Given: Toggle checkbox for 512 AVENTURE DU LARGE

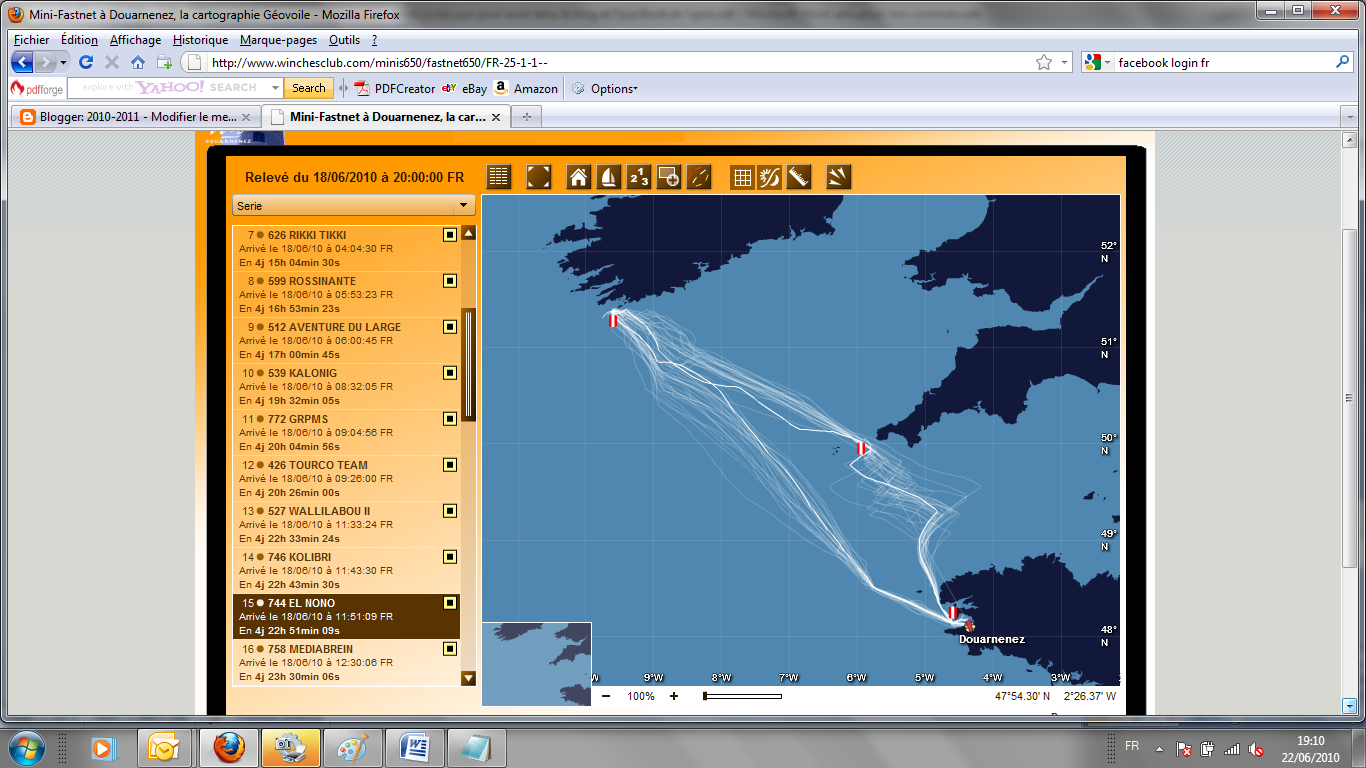Looking at the screenshot, I should point(450,327).
